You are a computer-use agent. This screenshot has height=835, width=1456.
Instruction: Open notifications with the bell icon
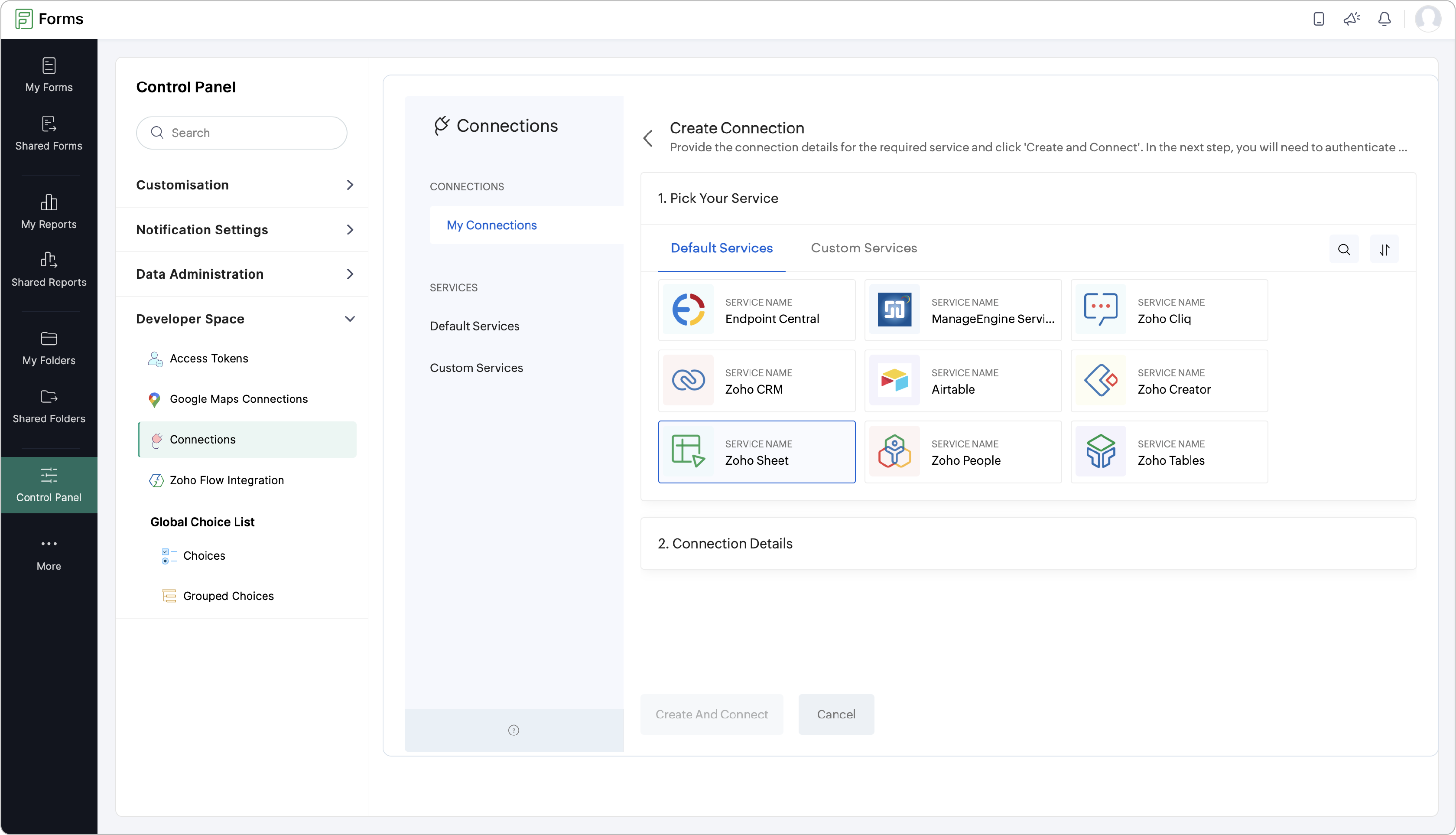point(1384,19)
